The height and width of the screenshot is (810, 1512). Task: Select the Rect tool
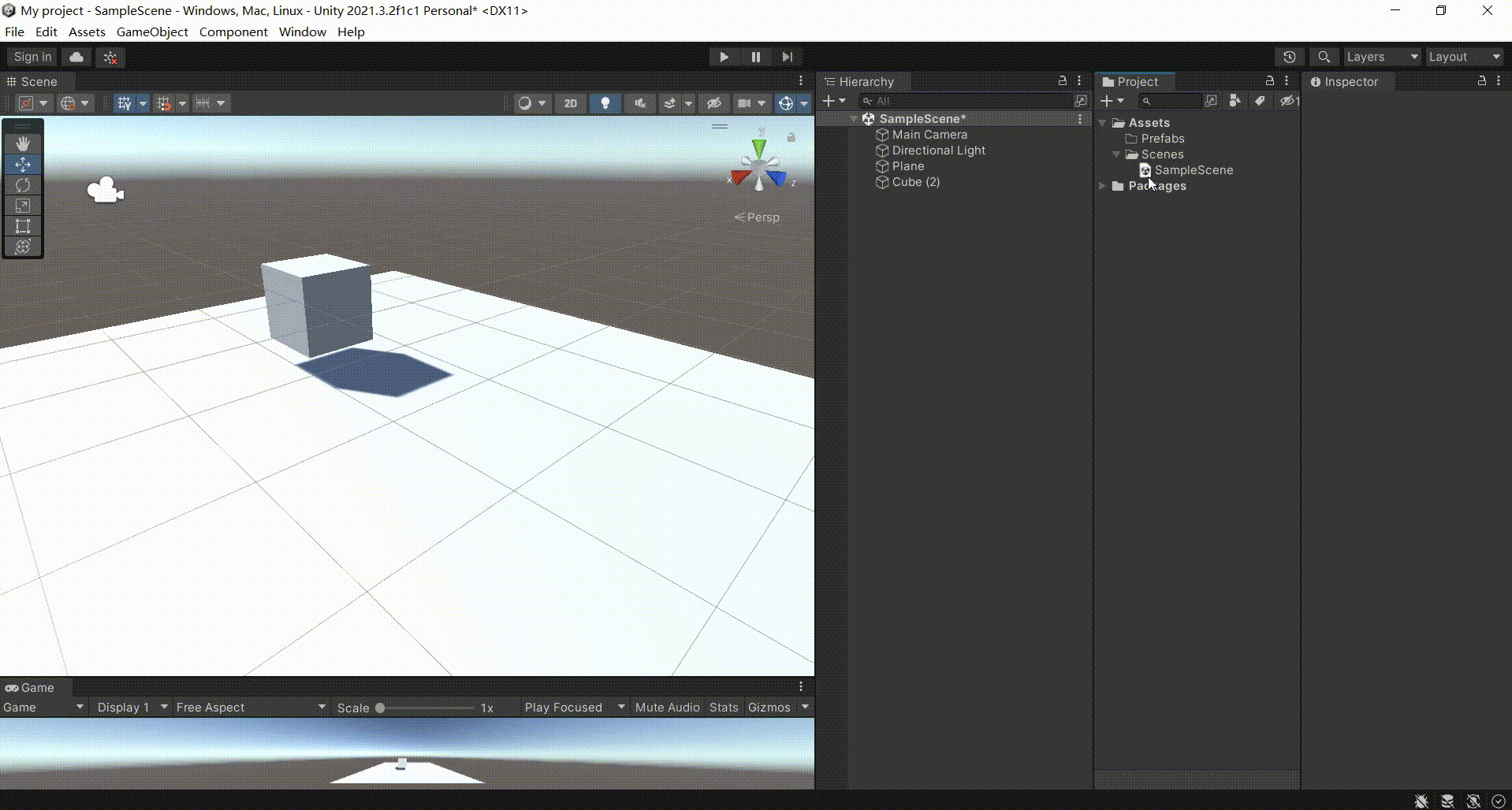click(23, 226)
